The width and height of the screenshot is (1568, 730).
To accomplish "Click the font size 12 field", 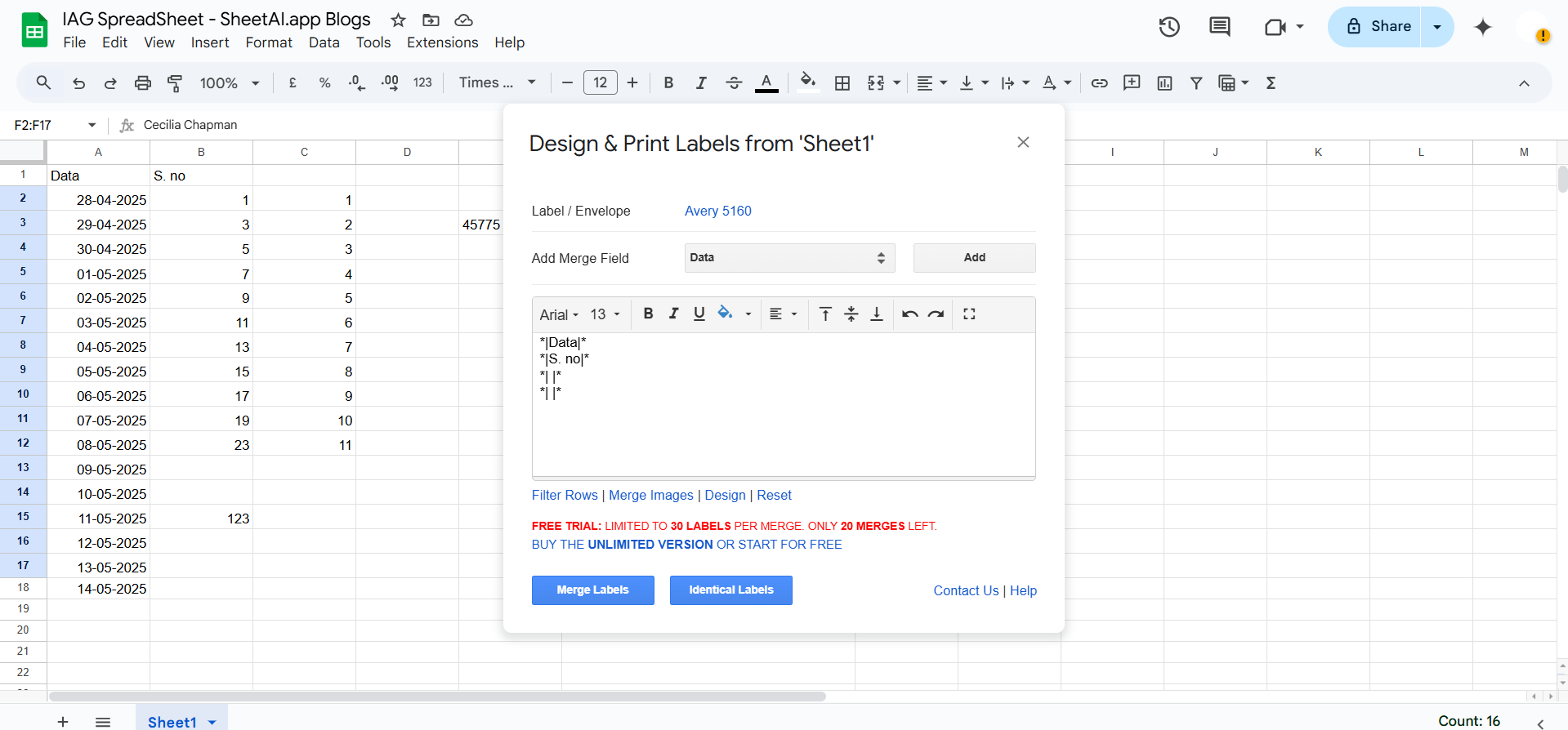I will click(601, 82).
